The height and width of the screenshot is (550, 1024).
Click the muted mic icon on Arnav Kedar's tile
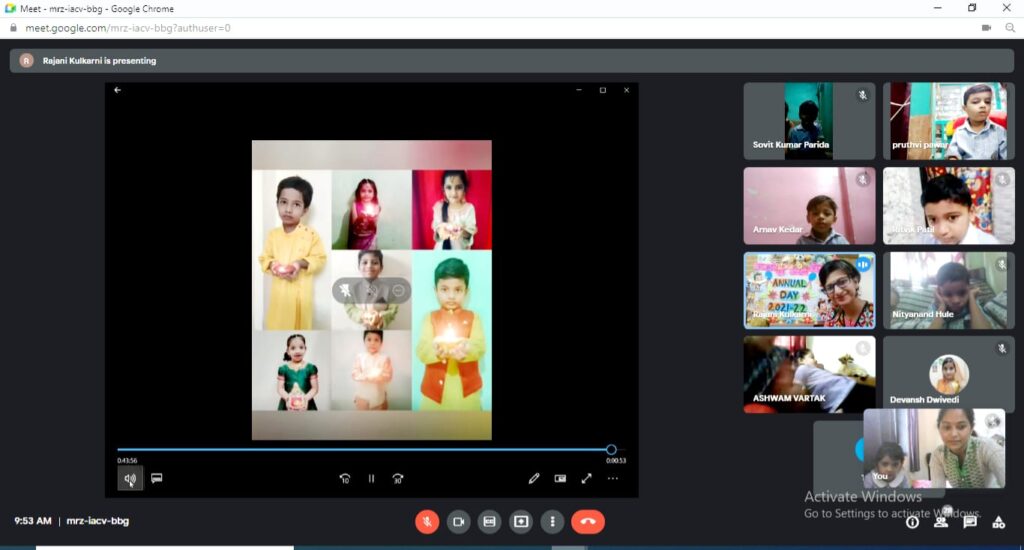click(863, 180)
